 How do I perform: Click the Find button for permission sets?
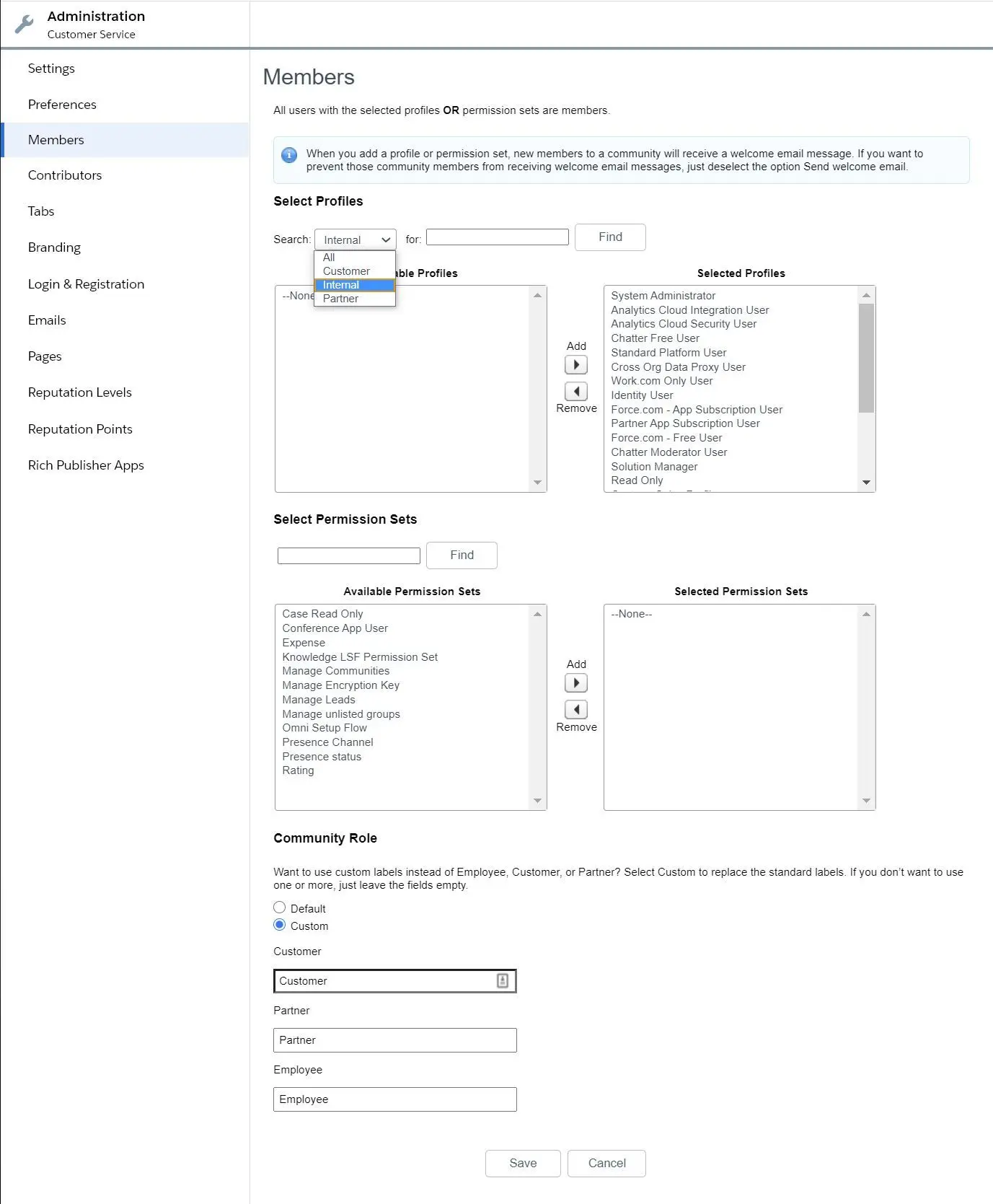[x=462, y=555]
